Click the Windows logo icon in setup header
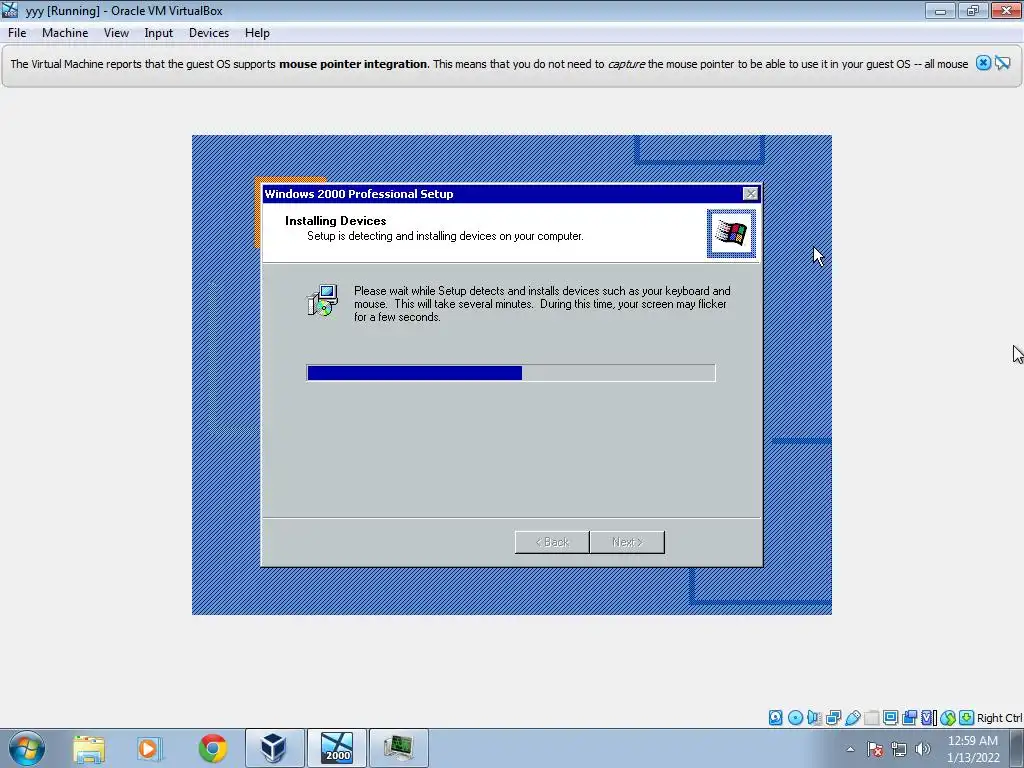This screenshot has width=1024, height=768. tap(731, 233)
